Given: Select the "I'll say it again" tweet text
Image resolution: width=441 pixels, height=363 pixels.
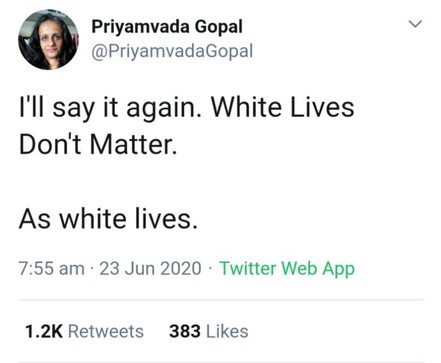Looking at the screenshot, I should tap(108, 108).
